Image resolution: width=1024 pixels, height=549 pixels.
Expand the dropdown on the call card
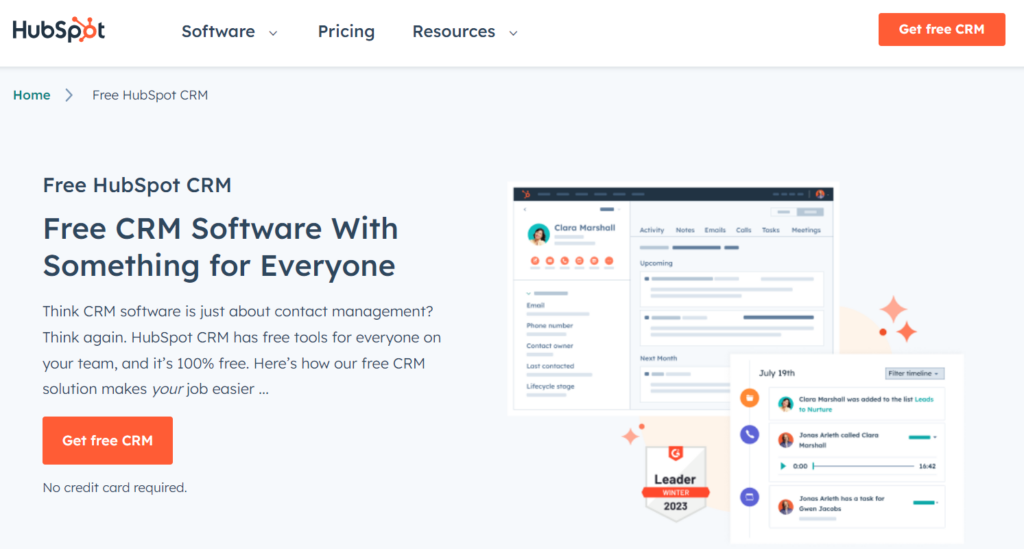935,437
